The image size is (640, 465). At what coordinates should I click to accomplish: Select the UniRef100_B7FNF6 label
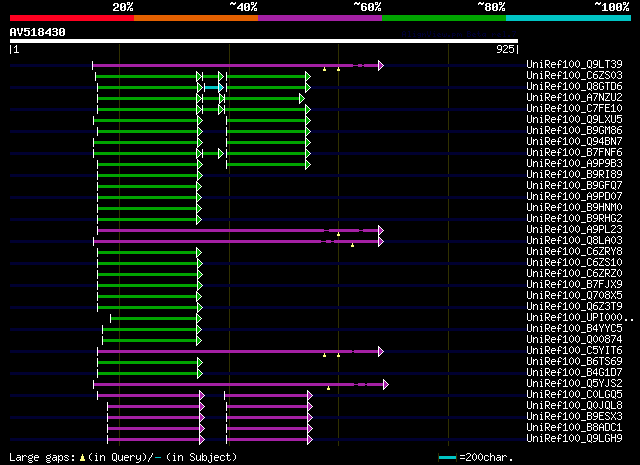(574, 153)
